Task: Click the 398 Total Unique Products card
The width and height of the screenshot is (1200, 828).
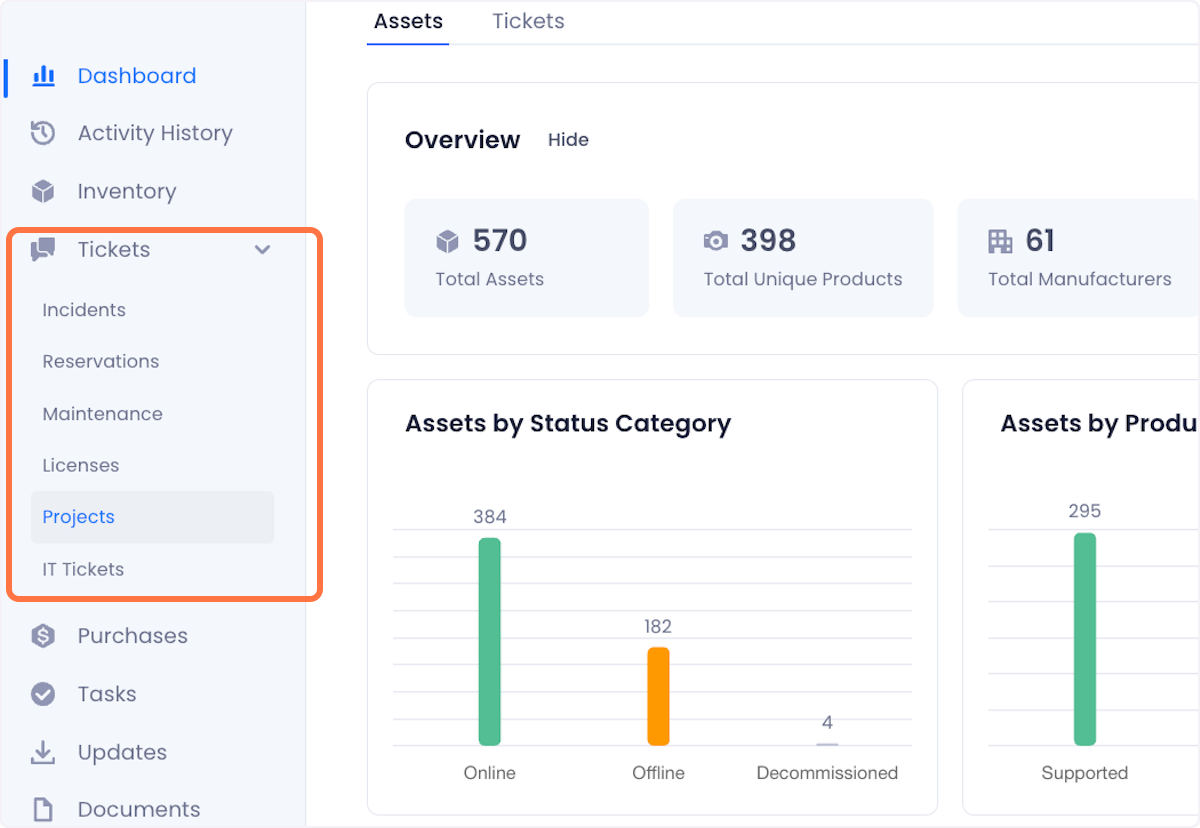Action: [x=803, y=258]
